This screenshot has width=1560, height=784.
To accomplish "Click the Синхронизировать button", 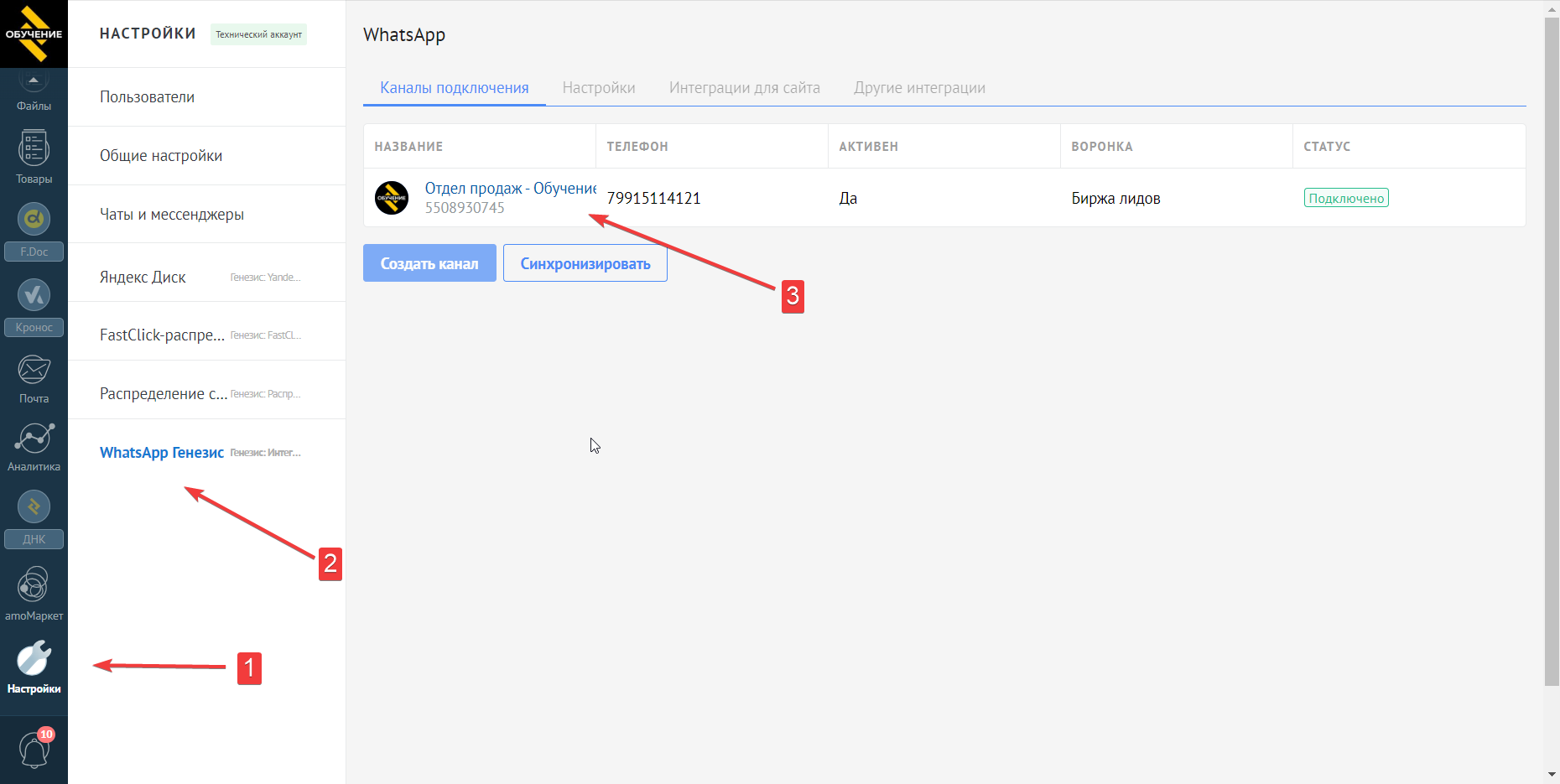I will [x=585, y=263].
